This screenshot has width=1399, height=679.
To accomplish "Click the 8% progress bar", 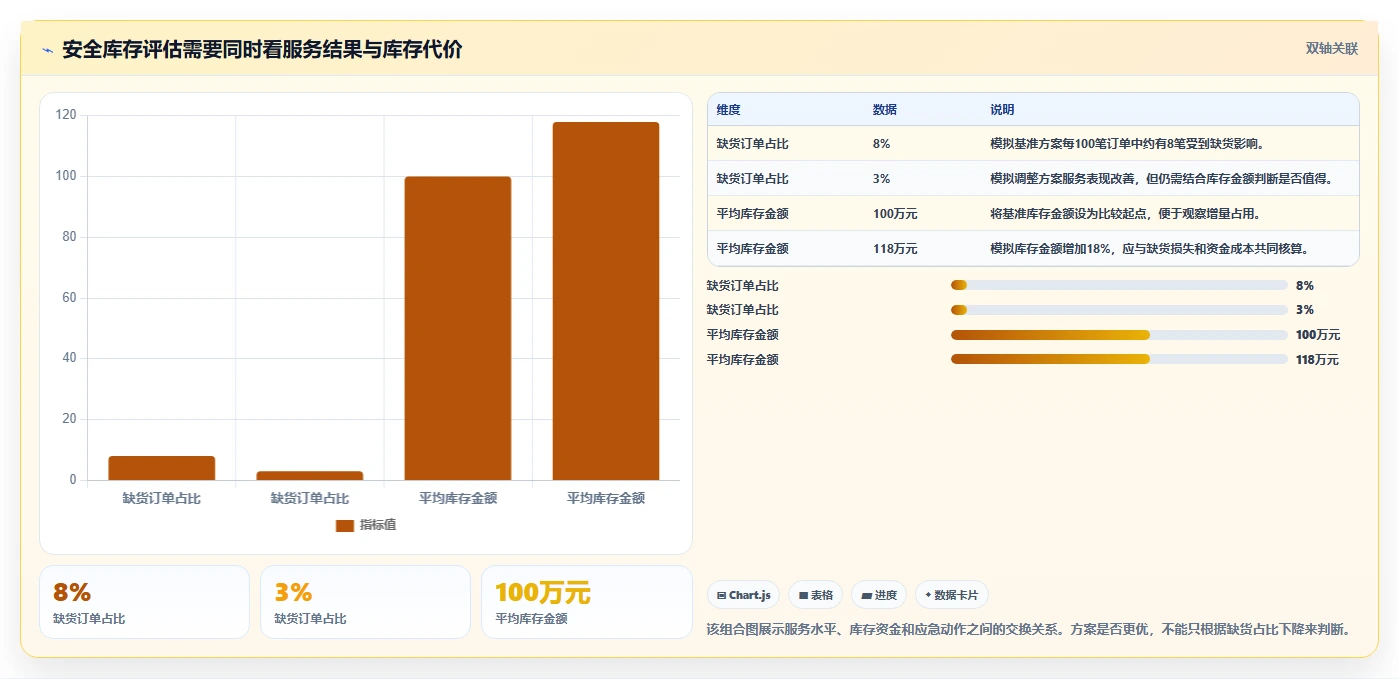I will pos(1119,285).
